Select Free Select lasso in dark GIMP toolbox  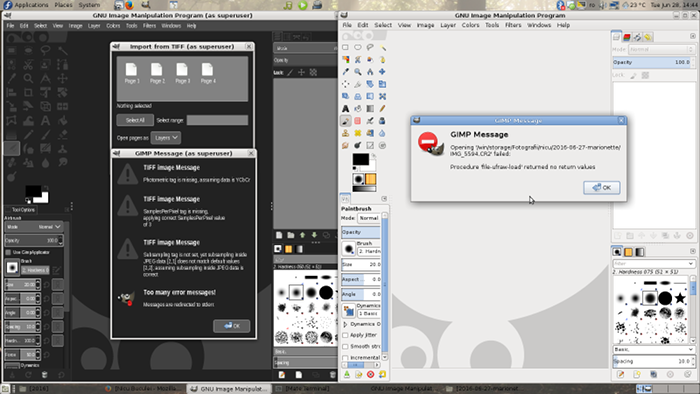(45, 50)
